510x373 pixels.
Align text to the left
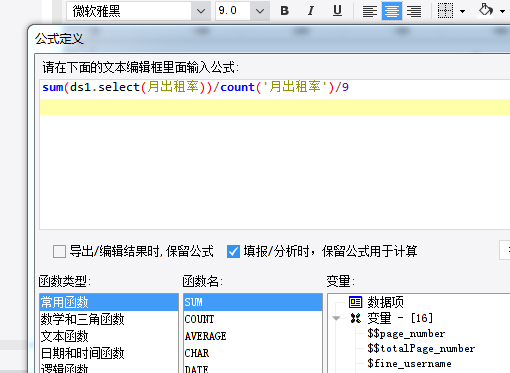click(370, 11)
